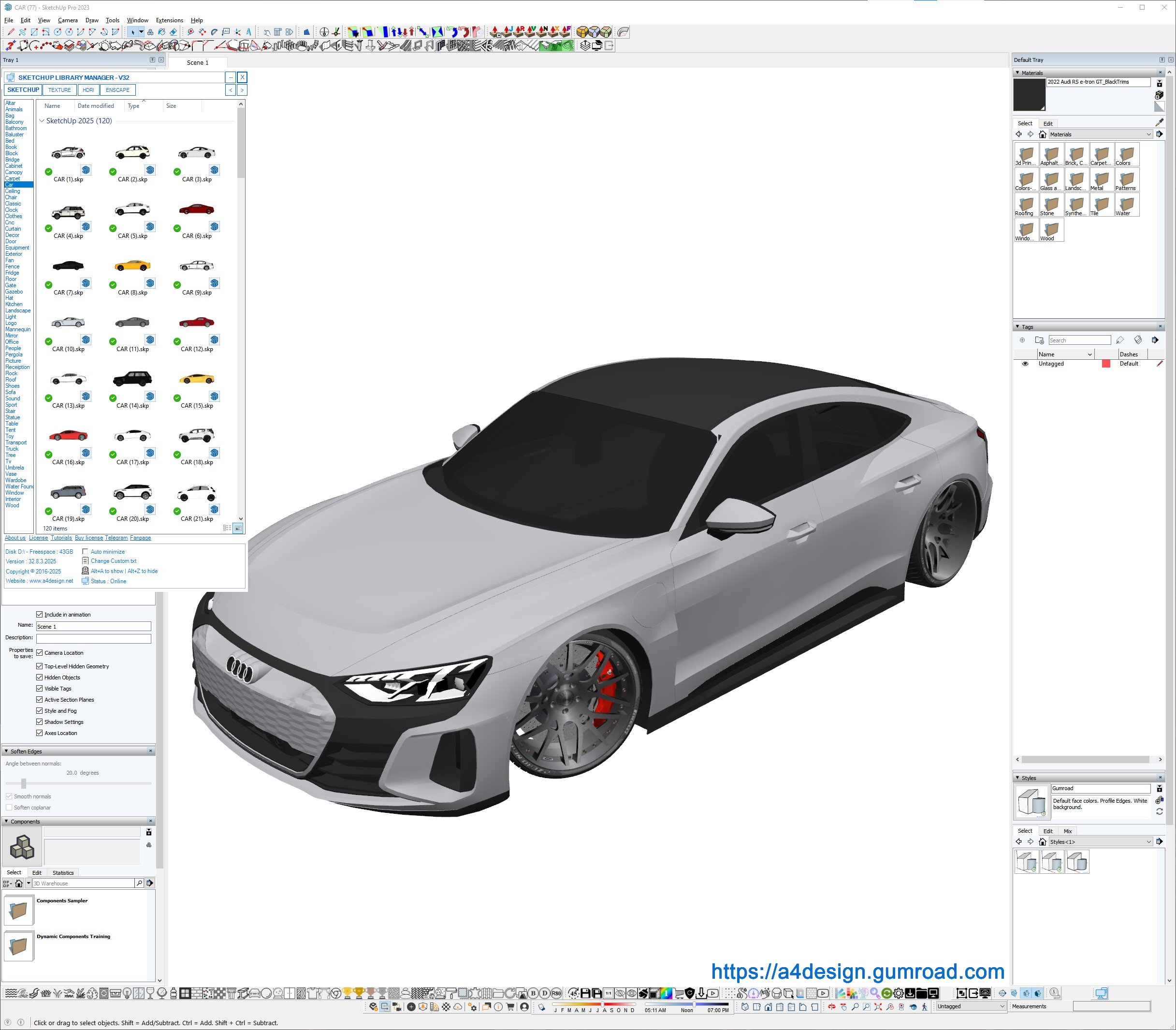Uncheck Include in animation checkbox
The height and width of the screenshot is (1030, 1176).
coord(40,615)
